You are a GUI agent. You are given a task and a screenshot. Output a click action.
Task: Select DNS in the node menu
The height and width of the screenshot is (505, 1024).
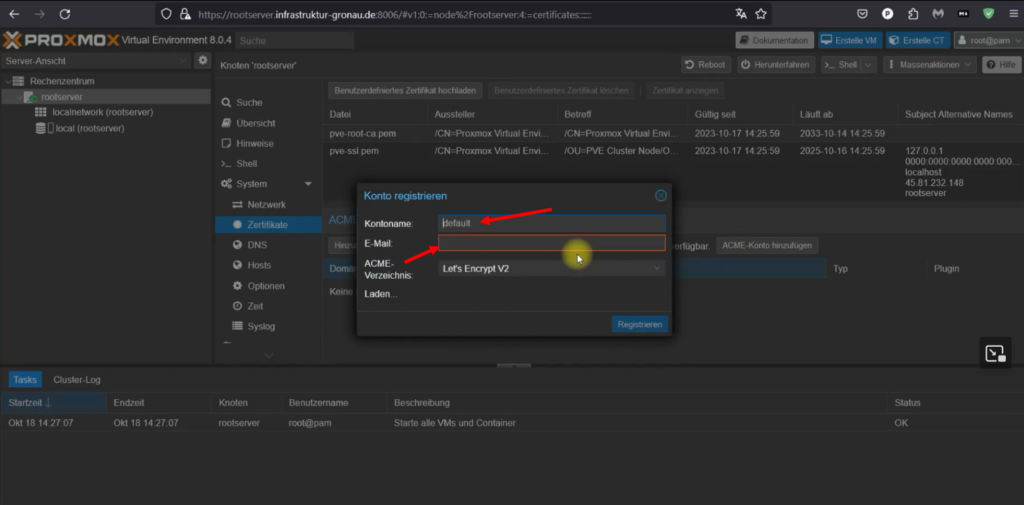click(x=257, y=245)
